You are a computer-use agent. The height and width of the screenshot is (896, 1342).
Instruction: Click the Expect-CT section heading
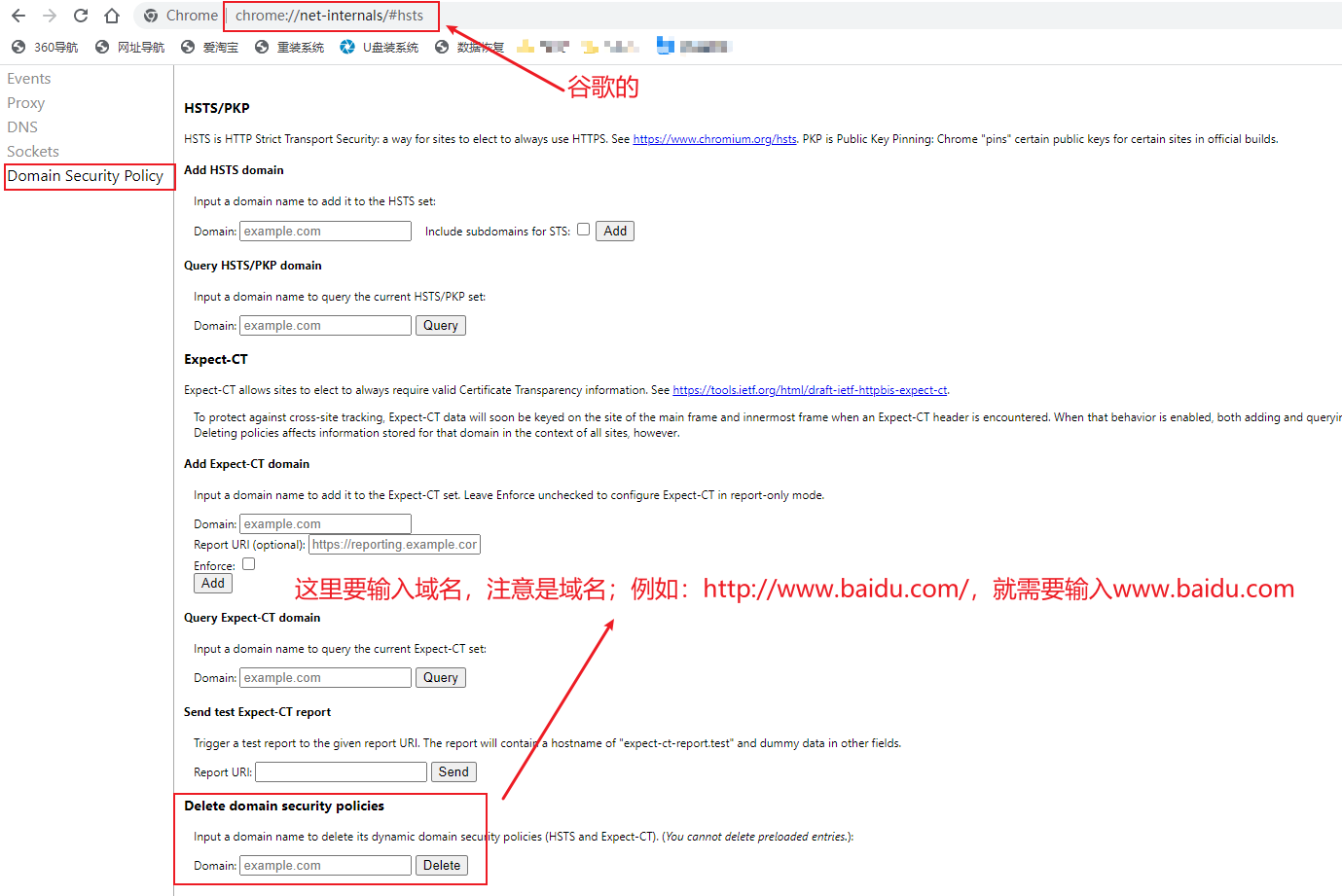click(216, 359)
